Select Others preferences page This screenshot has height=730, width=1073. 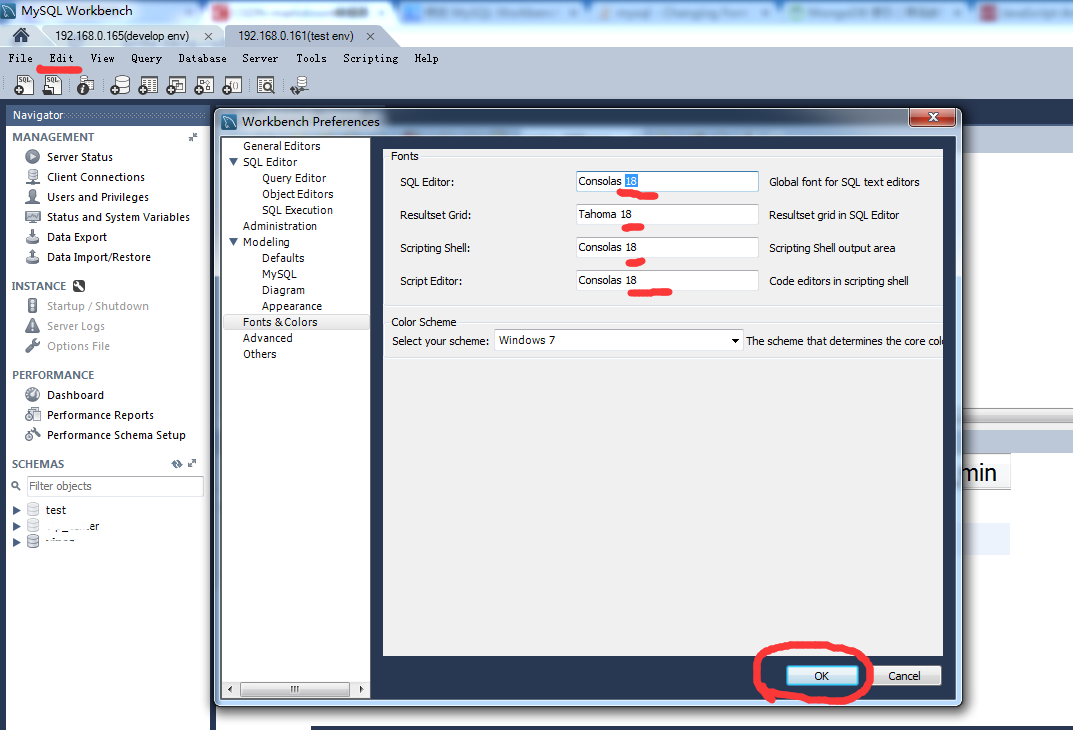[259, 354]
